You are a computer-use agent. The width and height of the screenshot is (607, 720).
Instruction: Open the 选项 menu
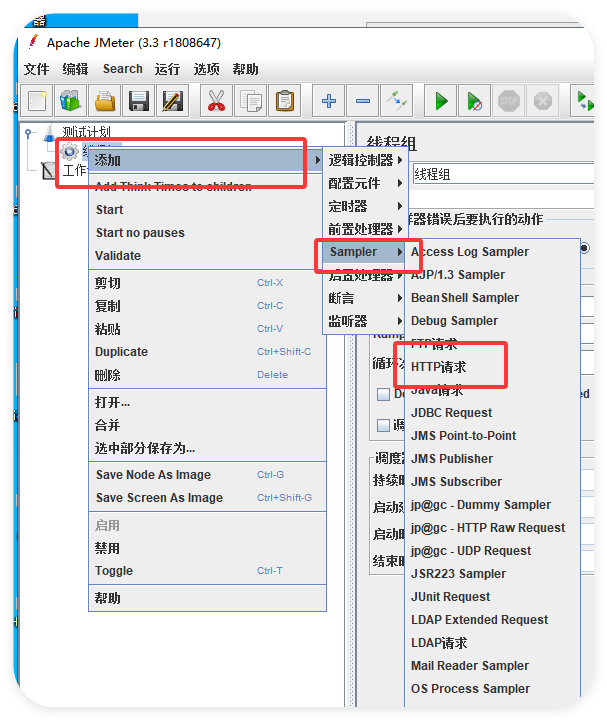point(206,69)
